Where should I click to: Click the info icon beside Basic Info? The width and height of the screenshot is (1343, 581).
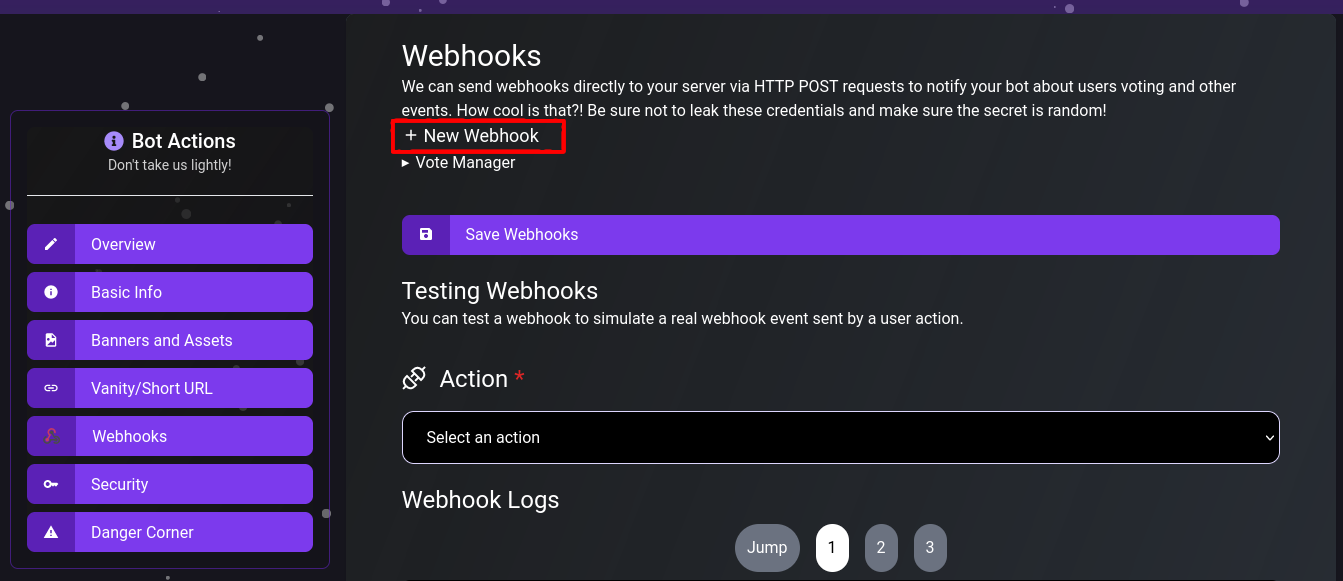[x=51, y=292]
